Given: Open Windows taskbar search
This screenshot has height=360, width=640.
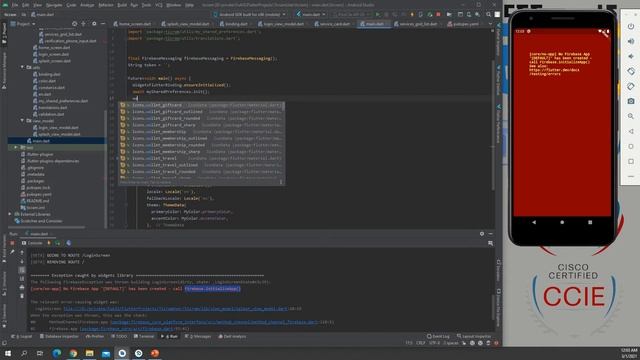Looking at the screenshot, I should 24,353.
